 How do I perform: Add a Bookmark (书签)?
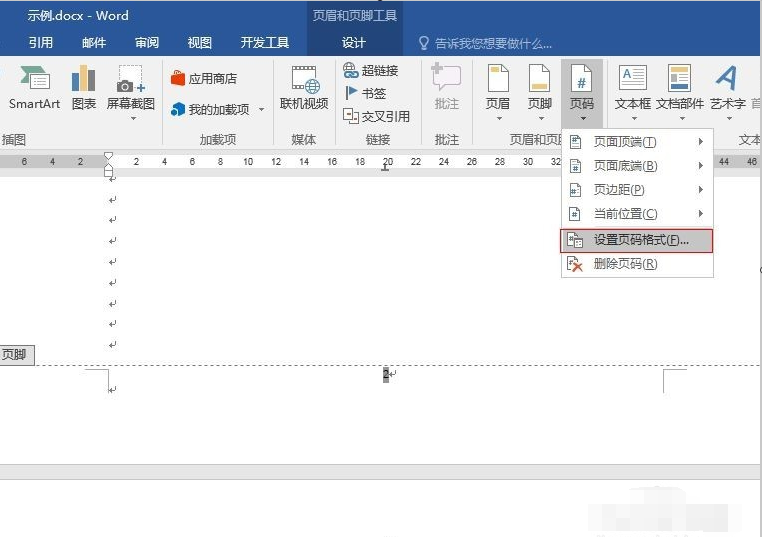coord(365,93)
